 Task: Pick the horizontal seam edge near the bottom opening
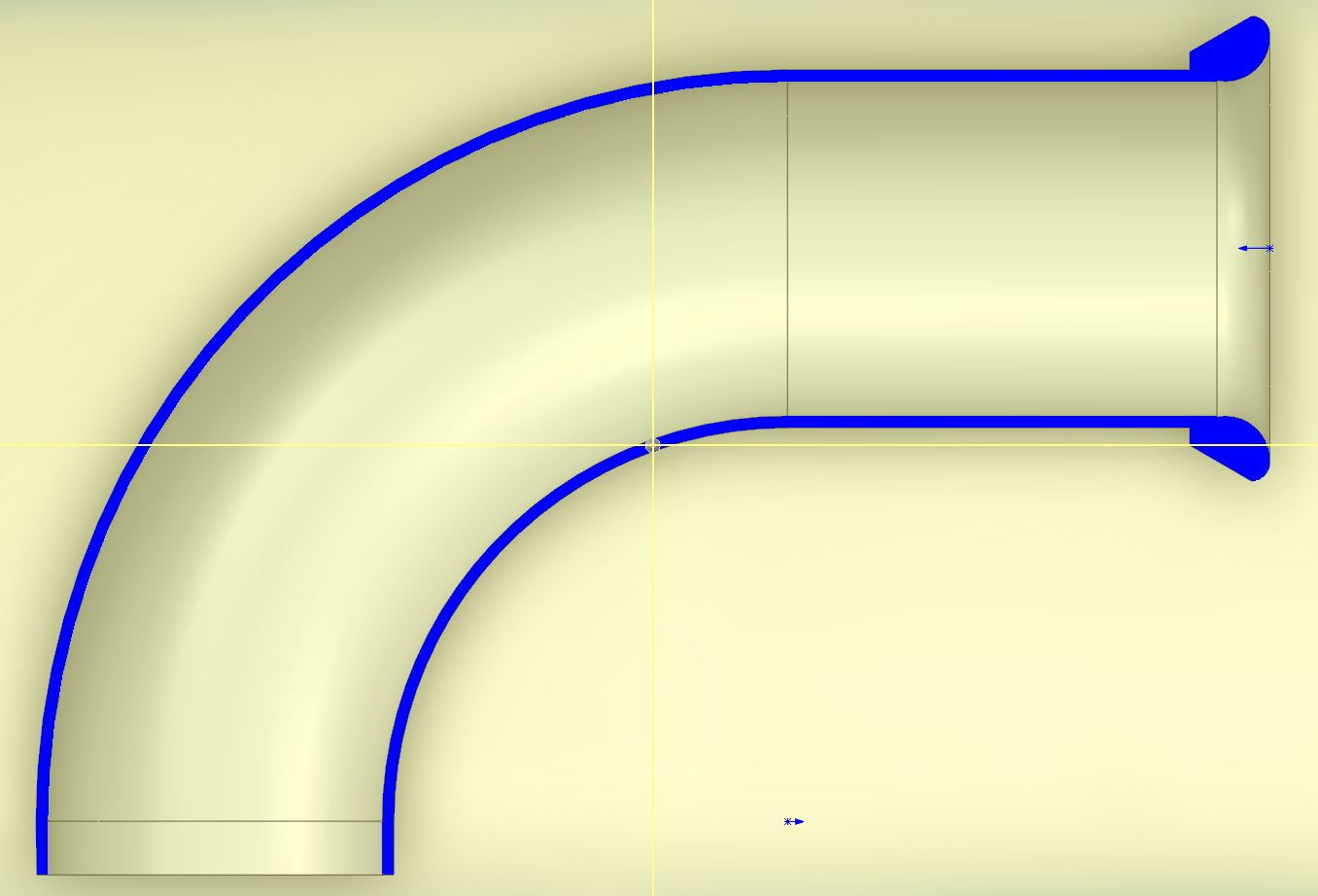pyautogui.click(x=214, y=821)
